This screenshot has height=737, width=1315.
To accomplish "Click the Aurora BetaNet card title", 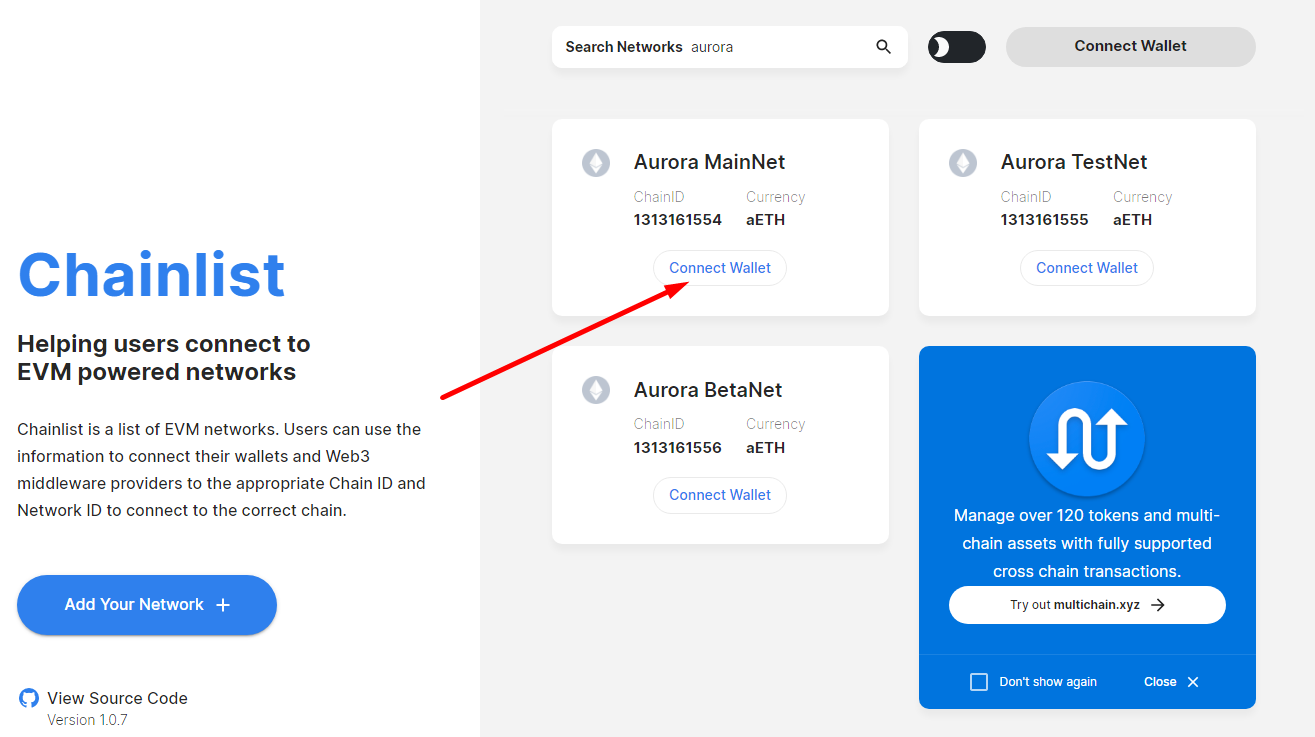I will point(708,390).
